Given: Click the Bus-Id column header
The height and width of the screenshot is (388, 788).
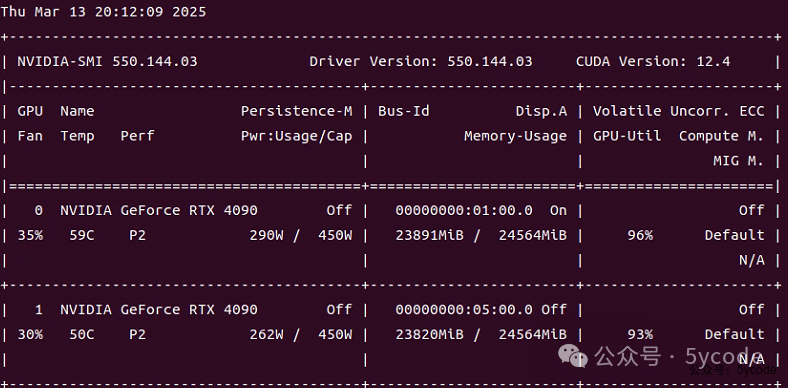Looking at the screenshot, I should tap(404, 111).
